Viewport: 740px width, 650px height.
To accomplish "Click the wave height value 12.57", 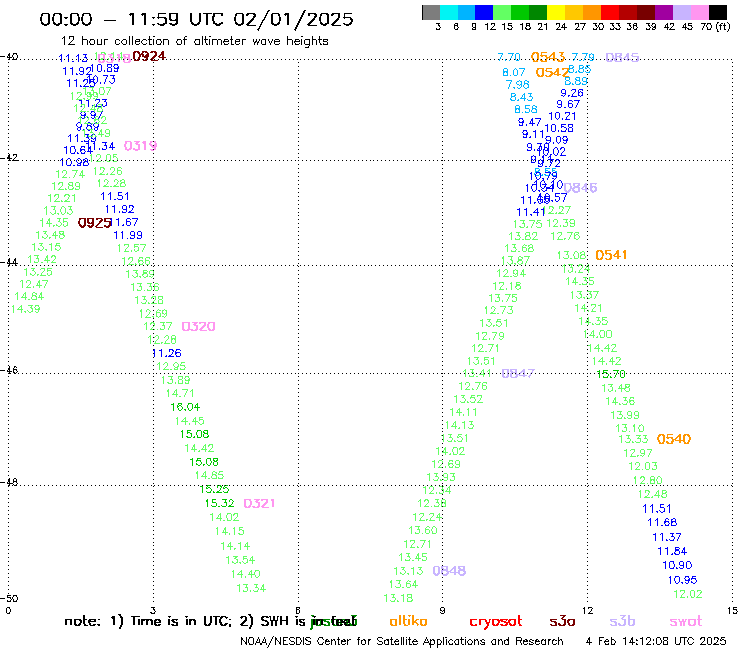I will (132, 248).
